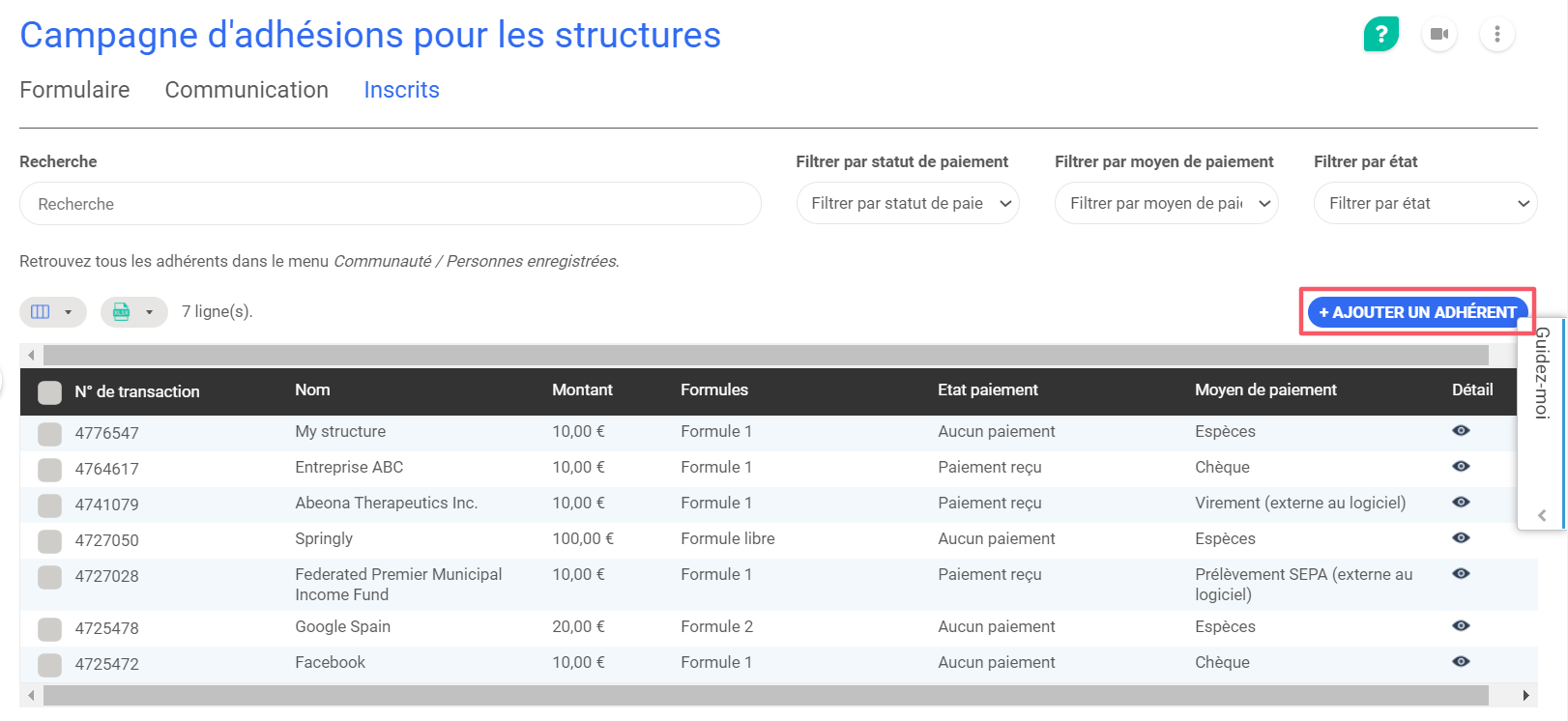The height and width of the screenshot is (721, 1568).
Task: Open the green help question mark icon
Action: [1380, 35]
